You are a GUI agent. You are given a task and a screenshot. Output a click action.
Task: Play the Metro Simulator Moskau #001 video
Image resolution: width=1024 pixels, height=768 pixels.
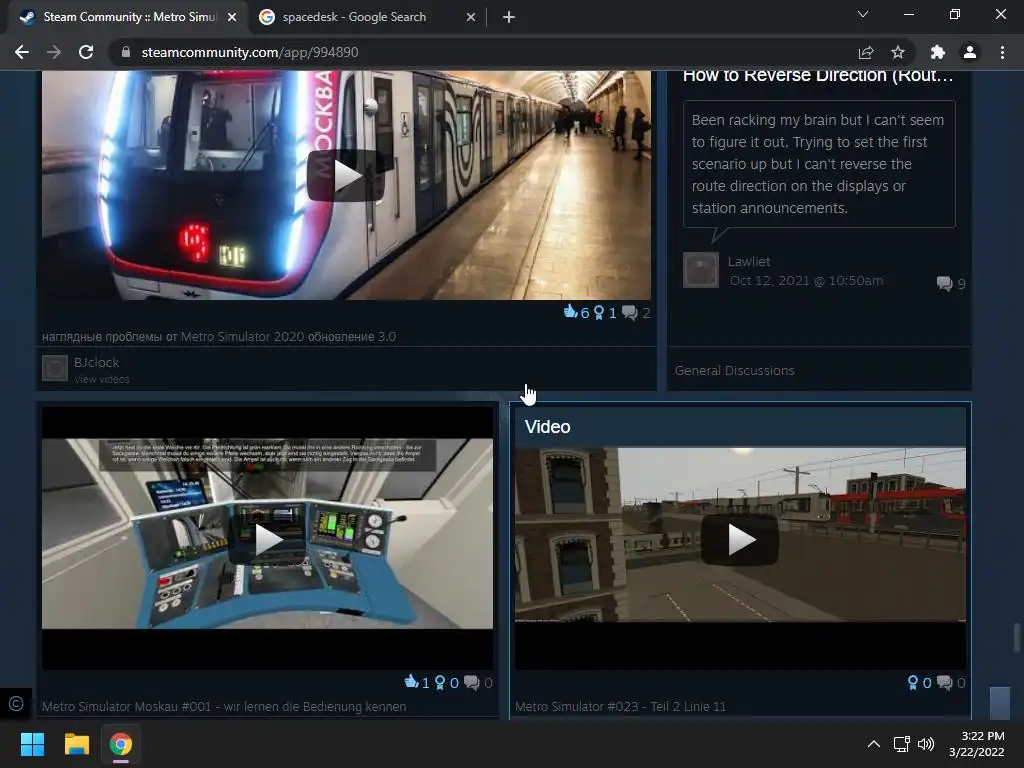click(267, 539)
